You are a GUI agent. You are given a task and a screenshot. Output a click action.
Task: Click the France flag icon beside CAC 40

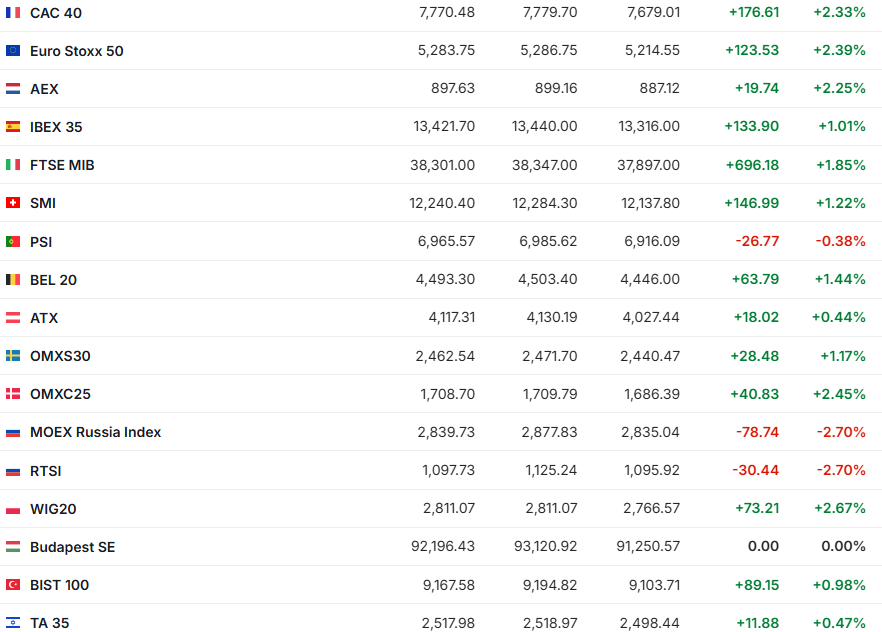13,13
